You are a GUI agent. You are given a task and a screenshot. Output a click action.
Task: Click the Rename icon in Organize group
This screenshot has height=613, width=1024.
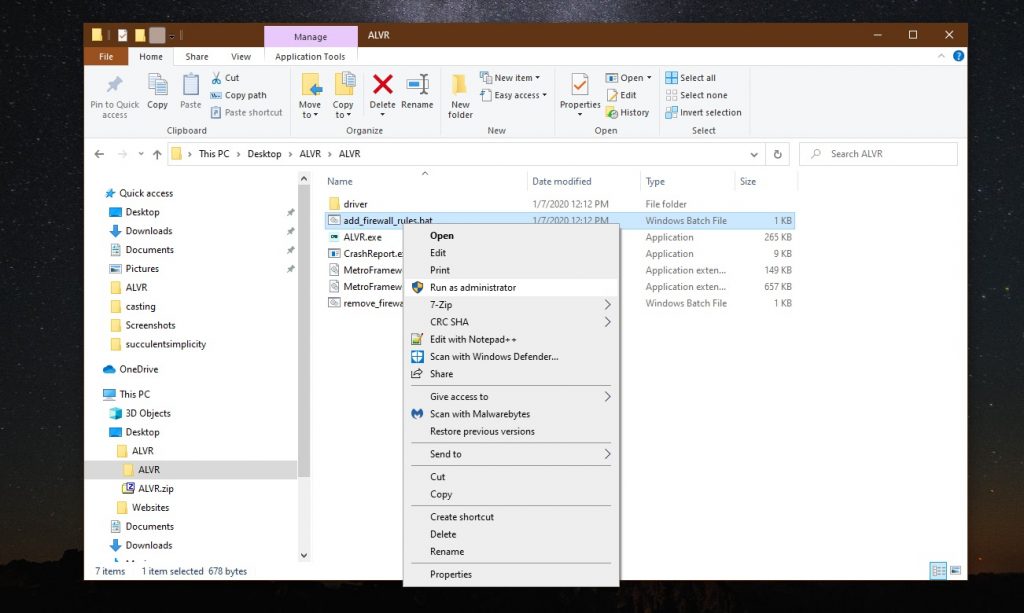[417, 84]
